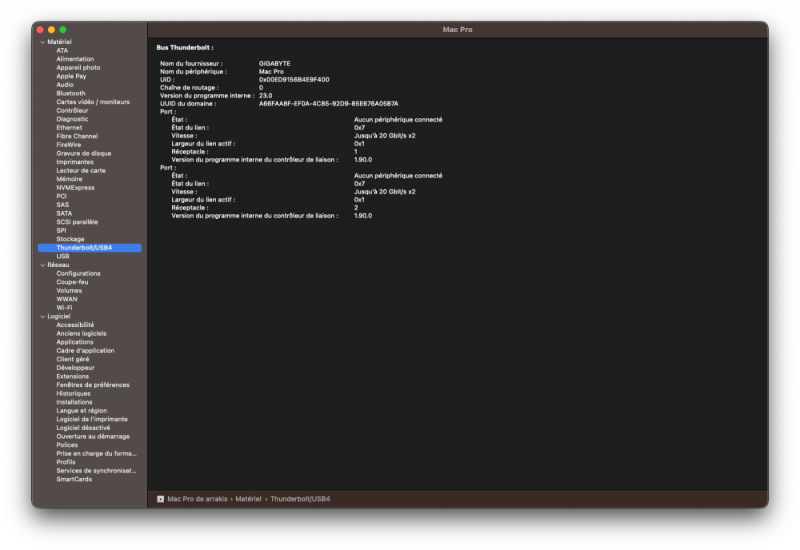Click the domain UUID value
Image resolution: width=800 pixels, height=550 pixels.
329,104
